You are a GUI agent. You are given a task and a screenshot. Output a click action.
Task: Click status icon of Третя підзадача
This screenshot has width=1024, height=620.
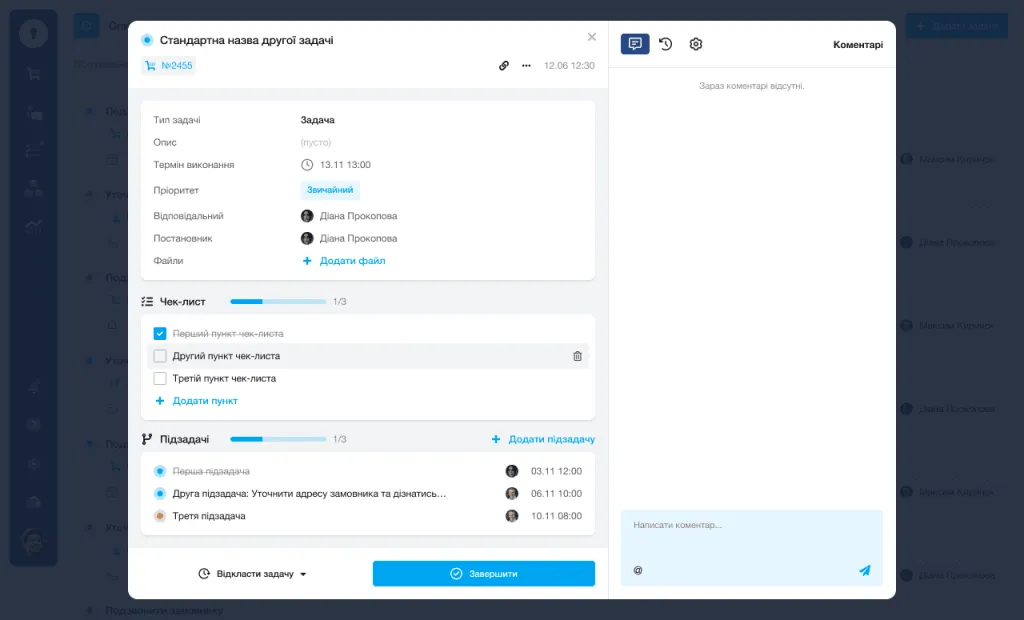click(160, 516)
